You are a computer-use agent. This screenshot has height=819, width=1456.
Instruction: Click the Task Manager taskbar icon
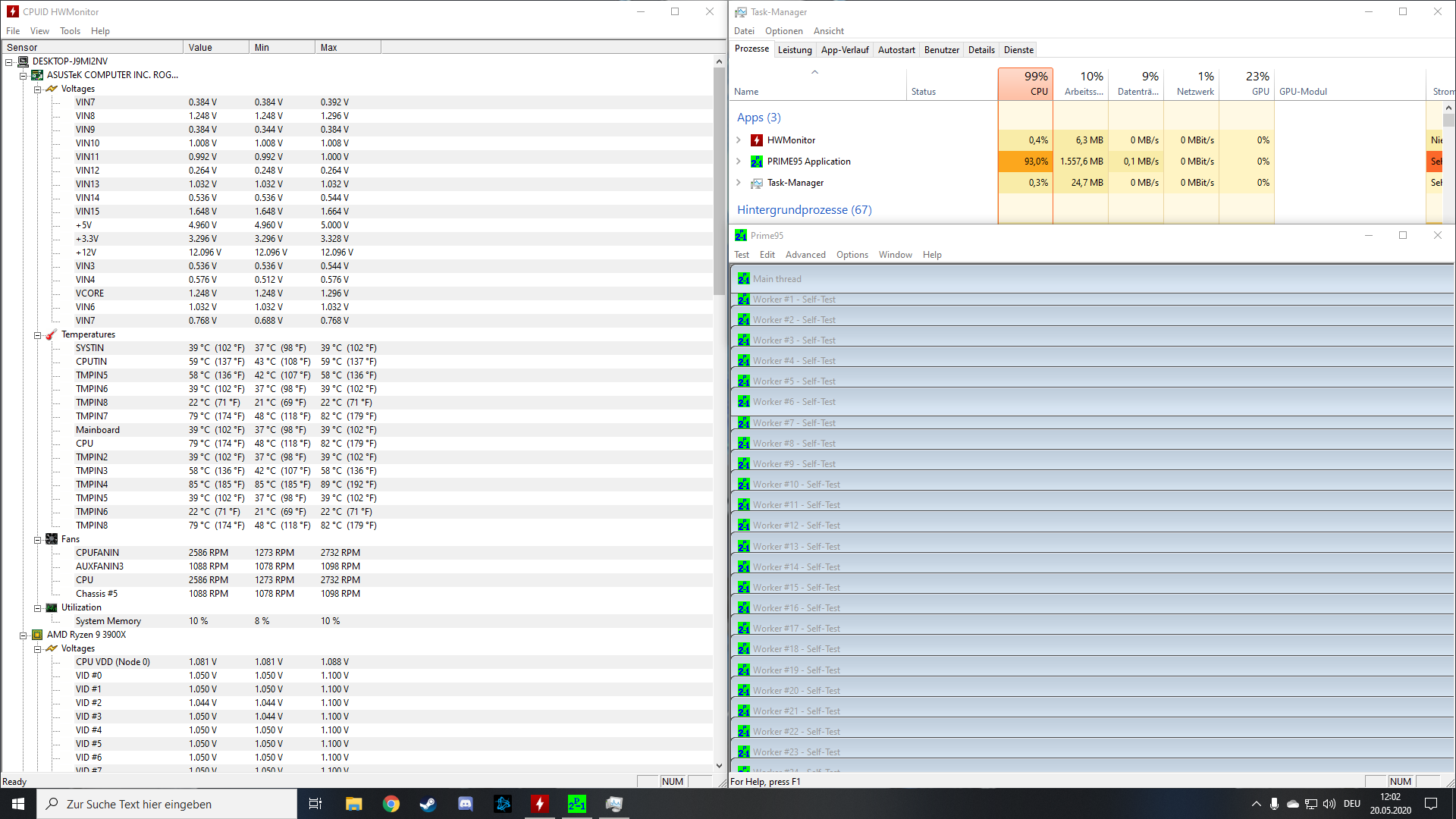[x=613, y=804]
